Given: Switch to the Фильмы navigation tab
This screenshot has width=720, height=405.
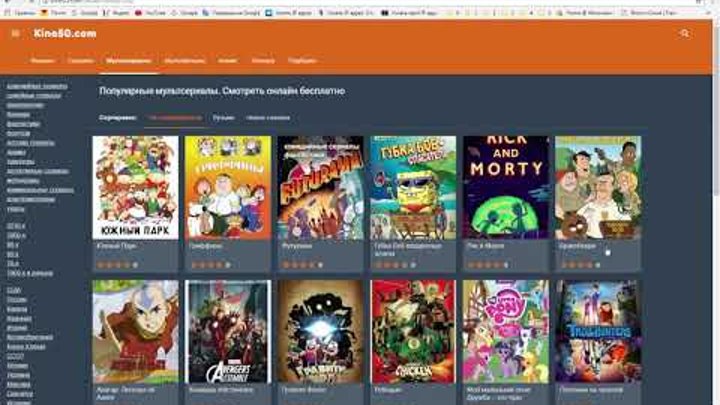Looking at the screenshot, I should (x=42, y=60).
